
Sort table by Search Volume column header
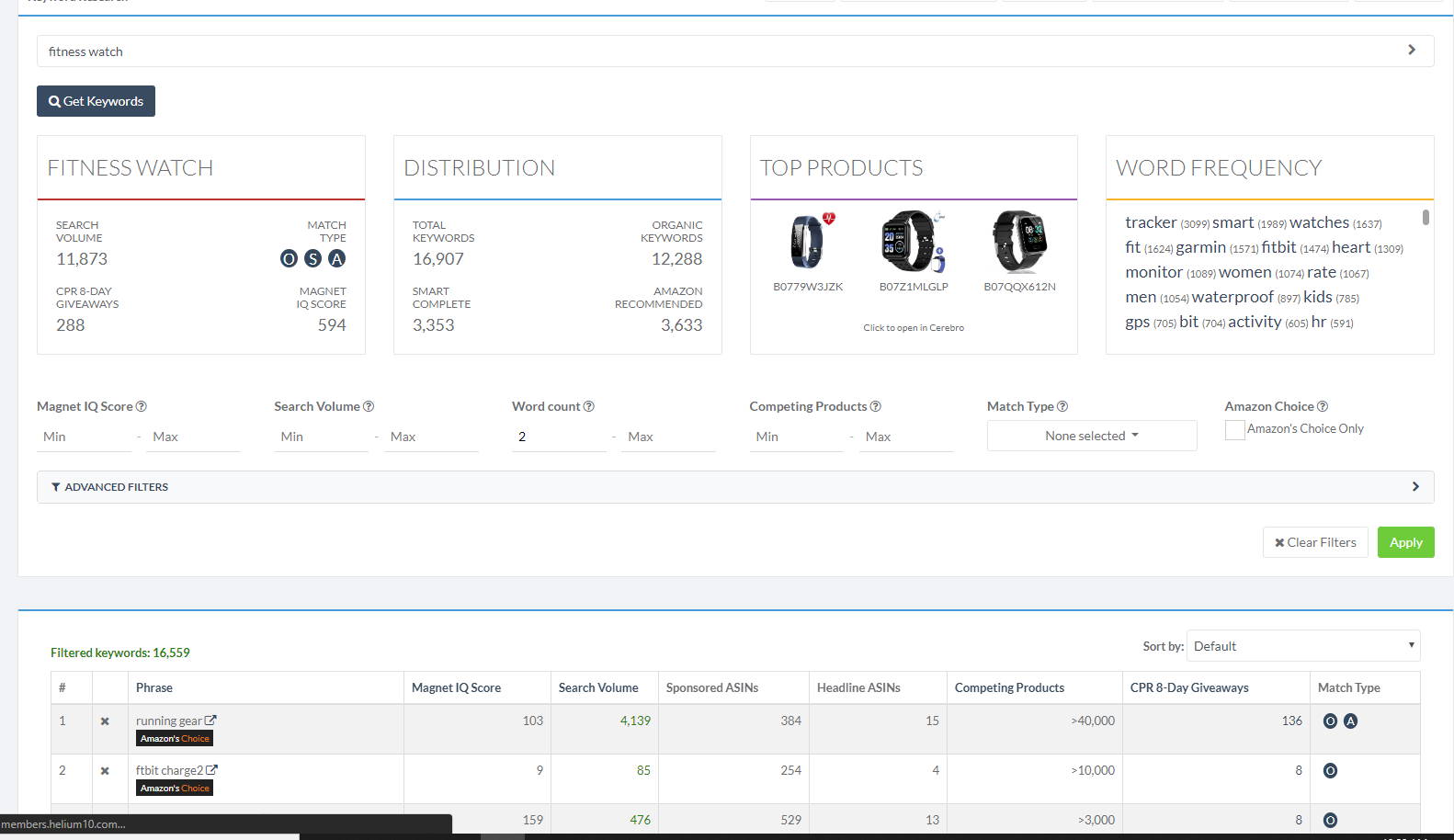(598, 687)
